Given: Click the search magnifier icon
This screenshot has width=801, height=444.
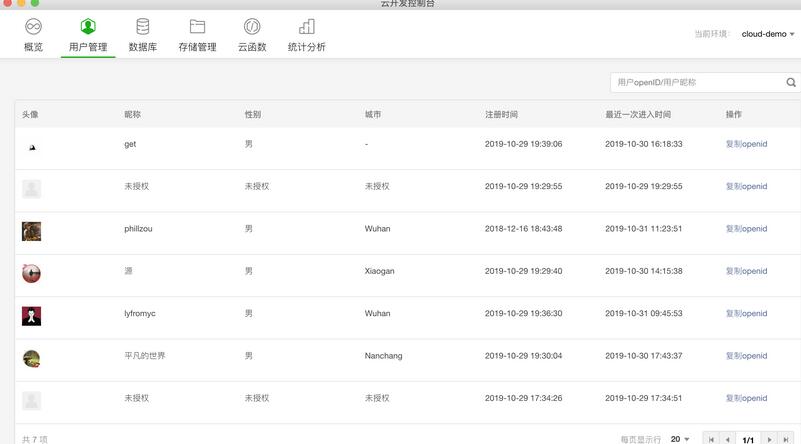Looking at the screenshot, I should pyautogui.click(x=791, y=83).
